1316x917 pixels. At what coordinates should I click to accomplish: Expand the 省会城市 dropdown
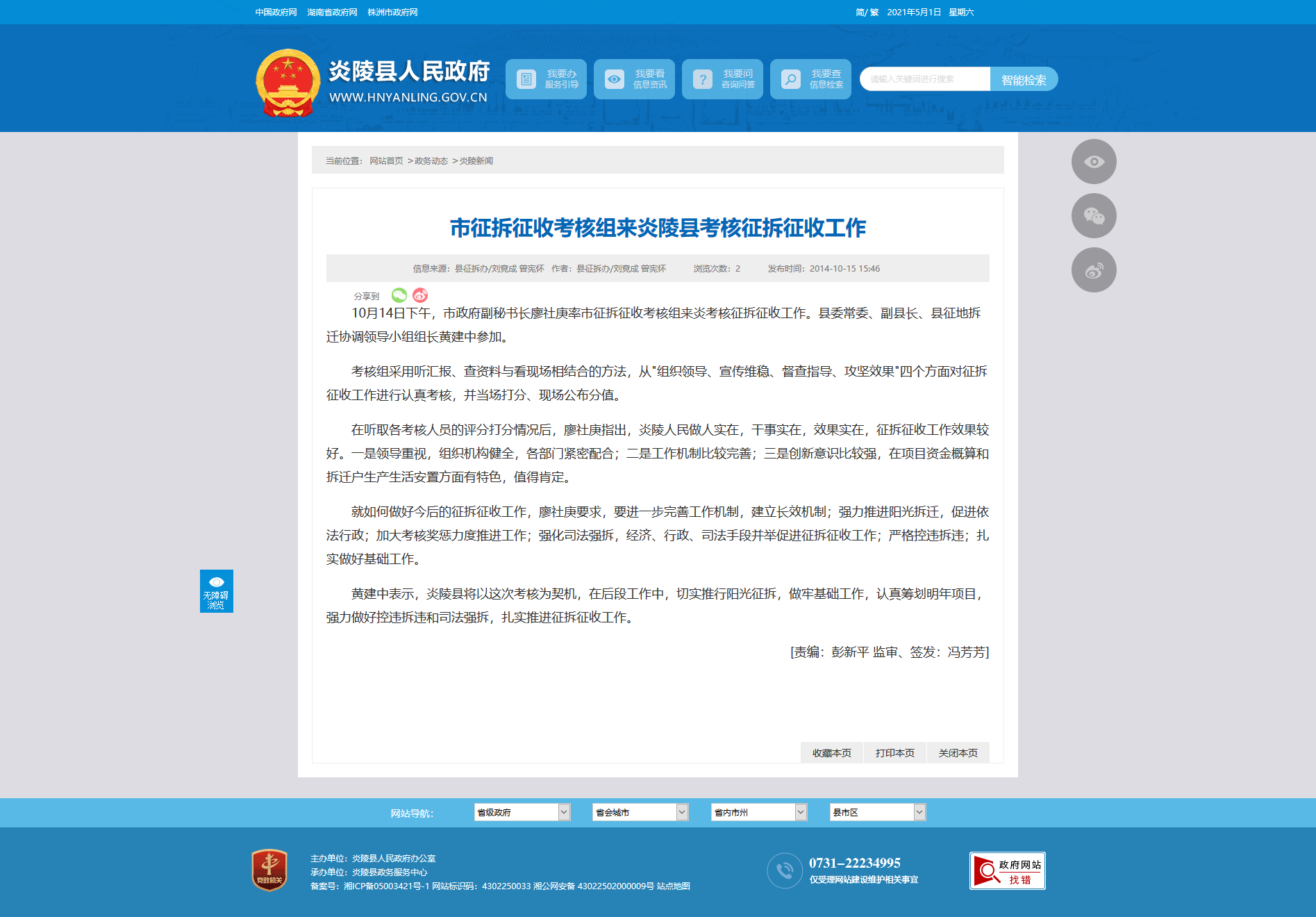pyautogui.click(x=640, y=812)
